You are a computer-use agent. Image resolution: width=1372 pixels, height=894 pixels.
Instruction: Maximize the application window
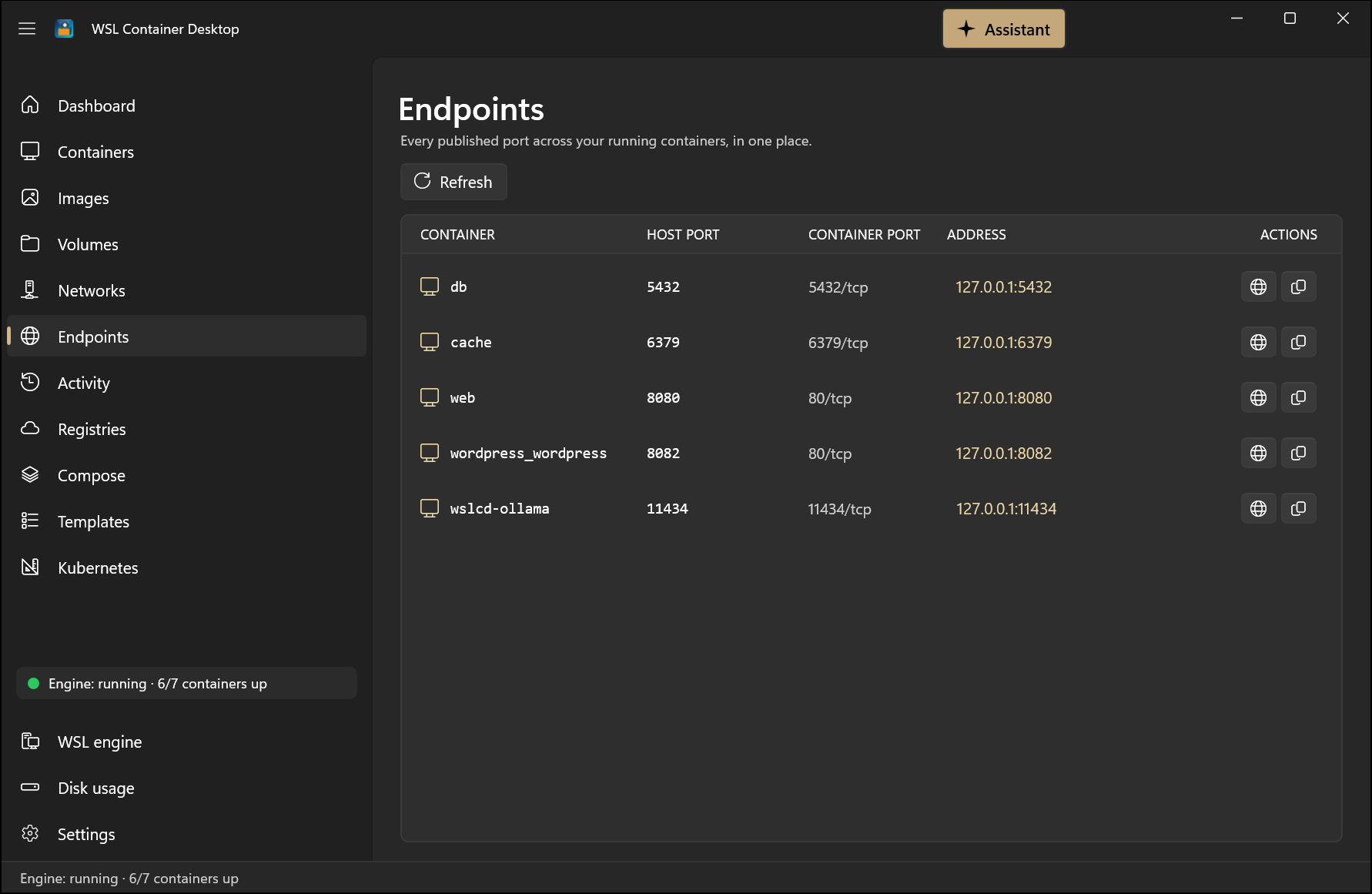click(1290, 18)
